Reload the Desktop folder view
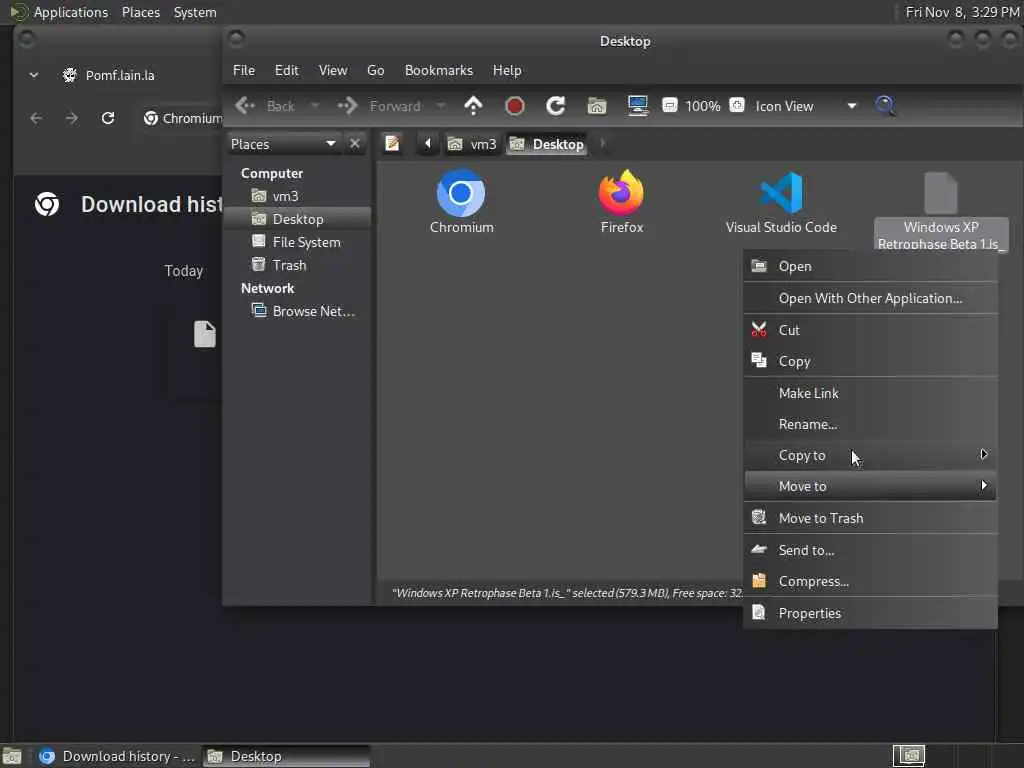This screenshot has width=1024, height=768. 556,105
